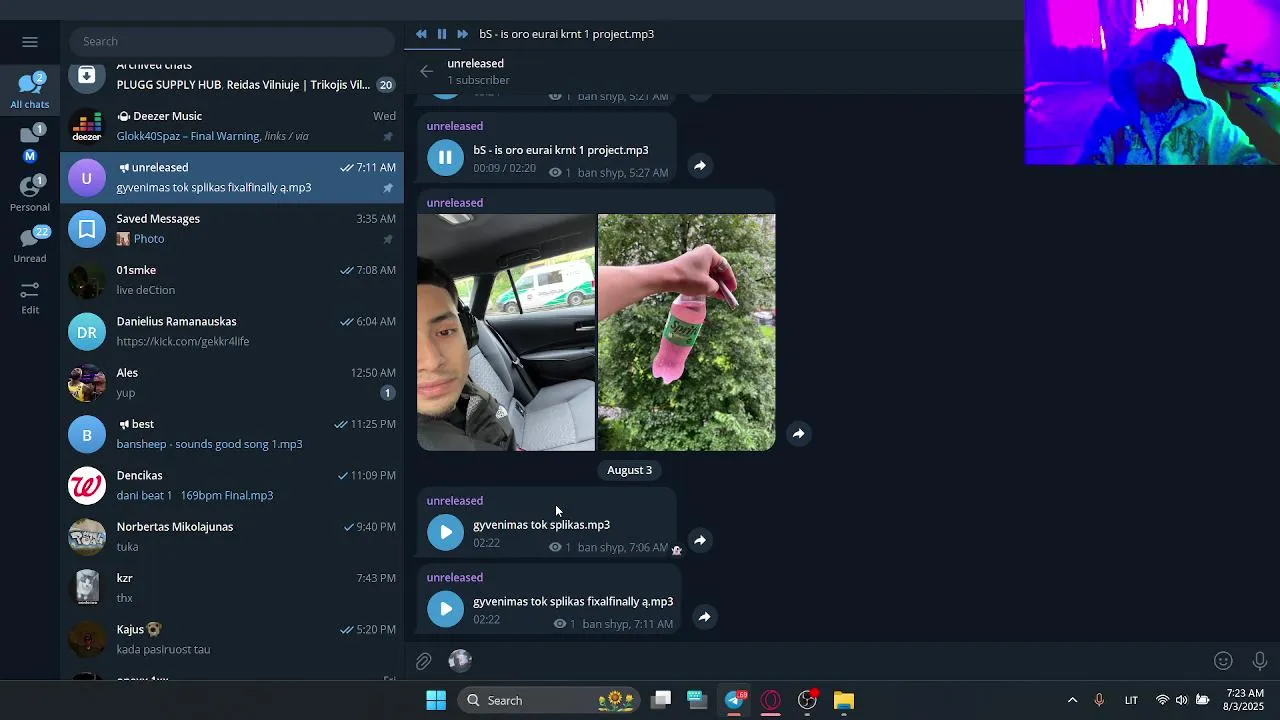Skip to previous track in player bar
The height and width of the screenshot is (720, 1280).
click(x=421, y=34)
